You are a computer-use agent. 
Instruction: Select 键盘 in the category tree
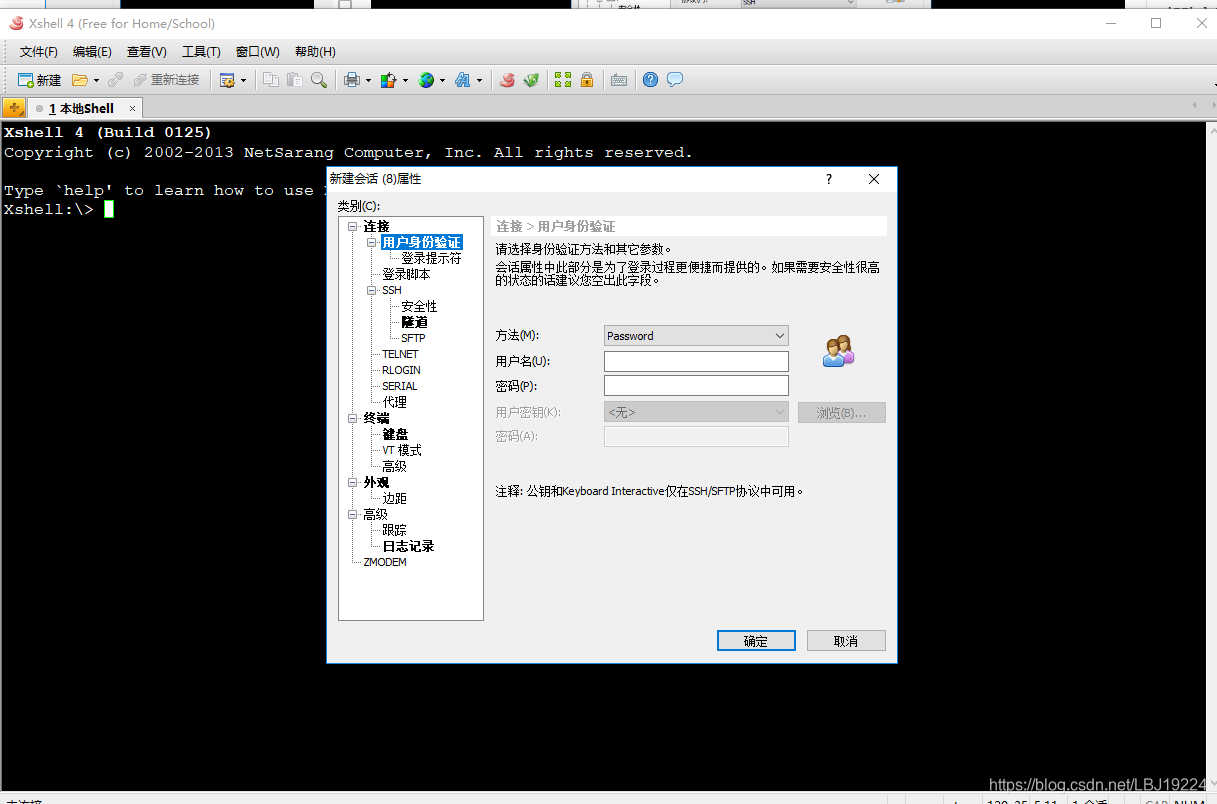point(395,434)
